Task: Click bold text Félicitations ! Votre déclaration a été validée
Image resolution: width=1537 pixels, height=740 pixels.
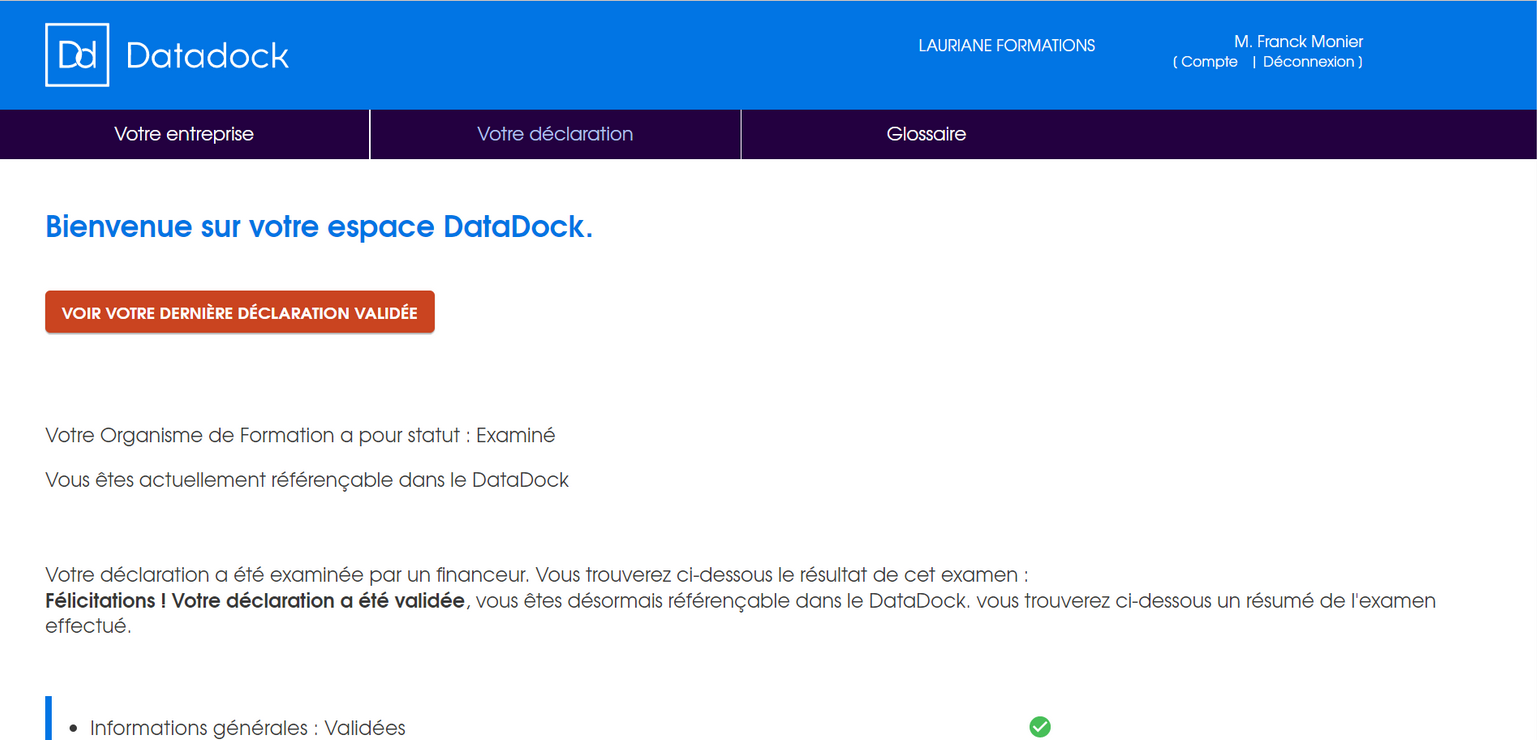Action: (255, 601)
